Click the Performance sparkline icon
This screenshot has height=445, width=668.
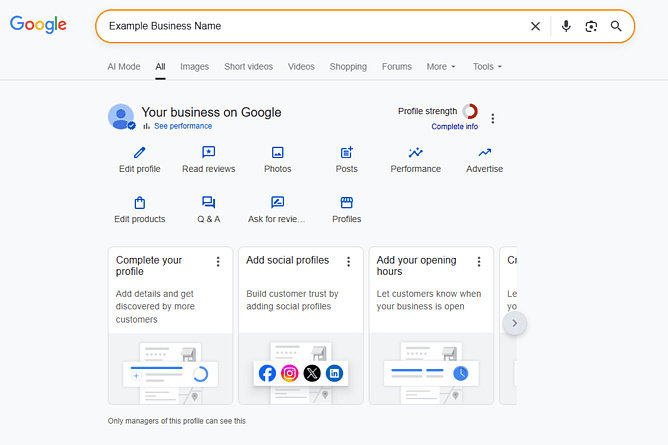click(x=415, y=153)
